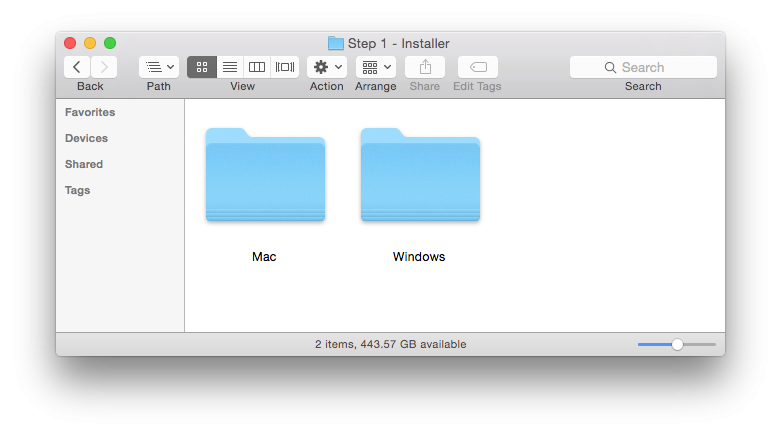Viewport: 781px width, 436px height.
Task: Select the Mac folder icon
Action: pos(265,174)
